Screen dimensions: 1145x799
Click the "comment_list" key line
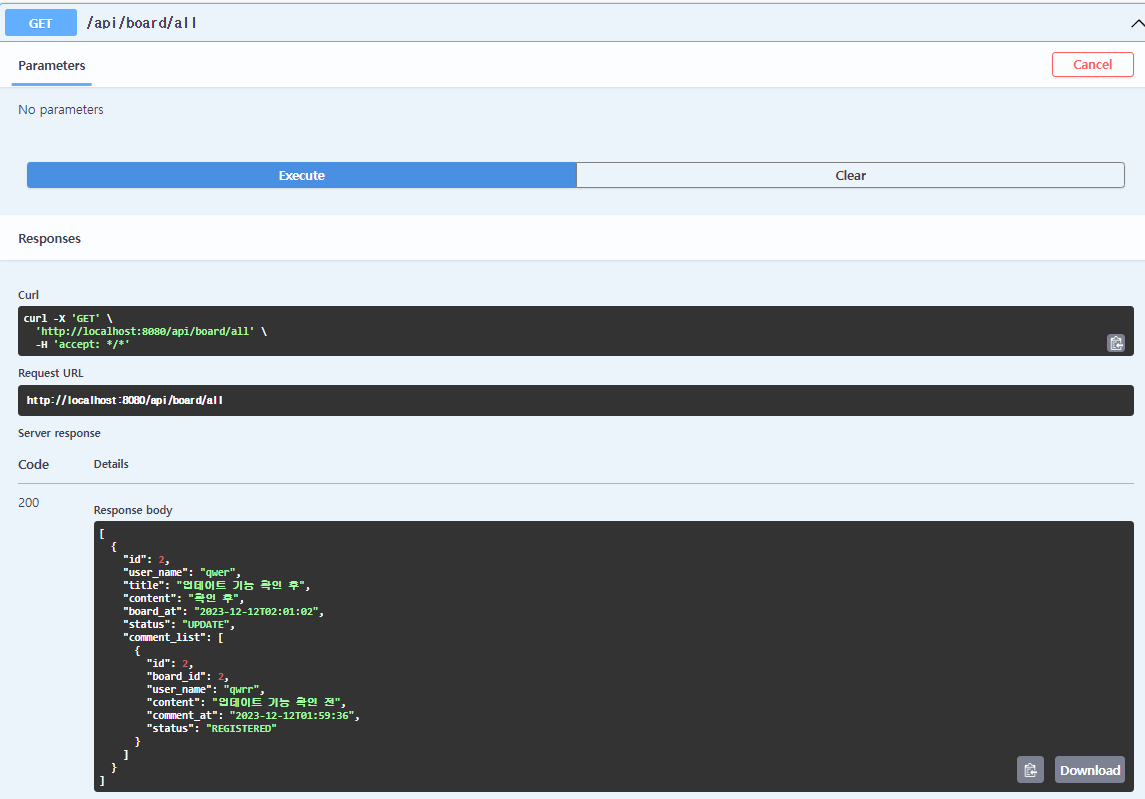click(x=173, y=638)
